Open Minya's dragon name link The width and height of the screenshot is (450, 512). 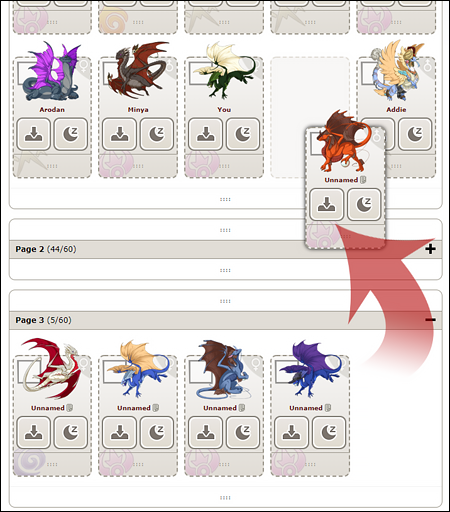pyautogui.click(x=138, y=110)
